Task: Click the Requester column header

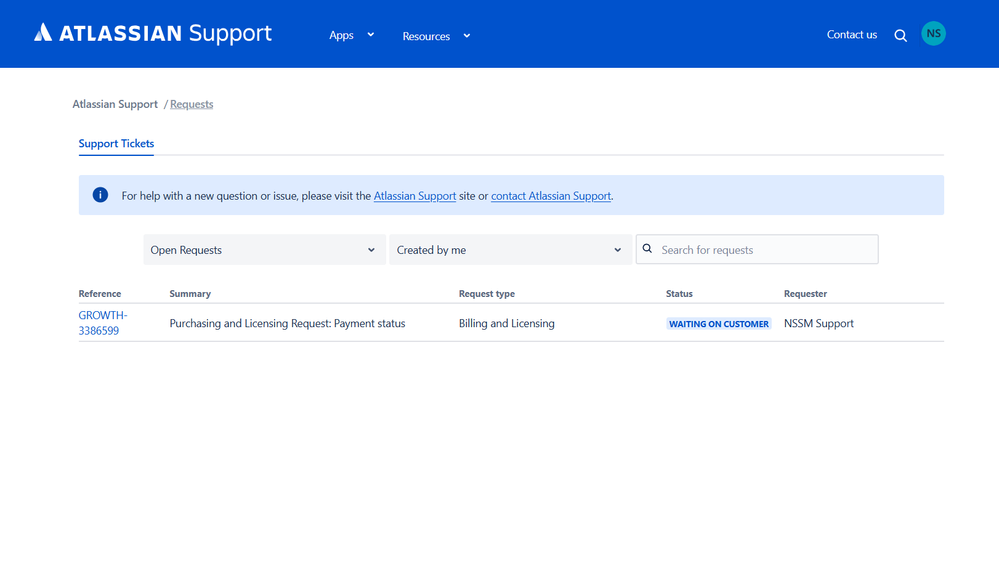Action: pyautogui.click(x=805, y=294)
